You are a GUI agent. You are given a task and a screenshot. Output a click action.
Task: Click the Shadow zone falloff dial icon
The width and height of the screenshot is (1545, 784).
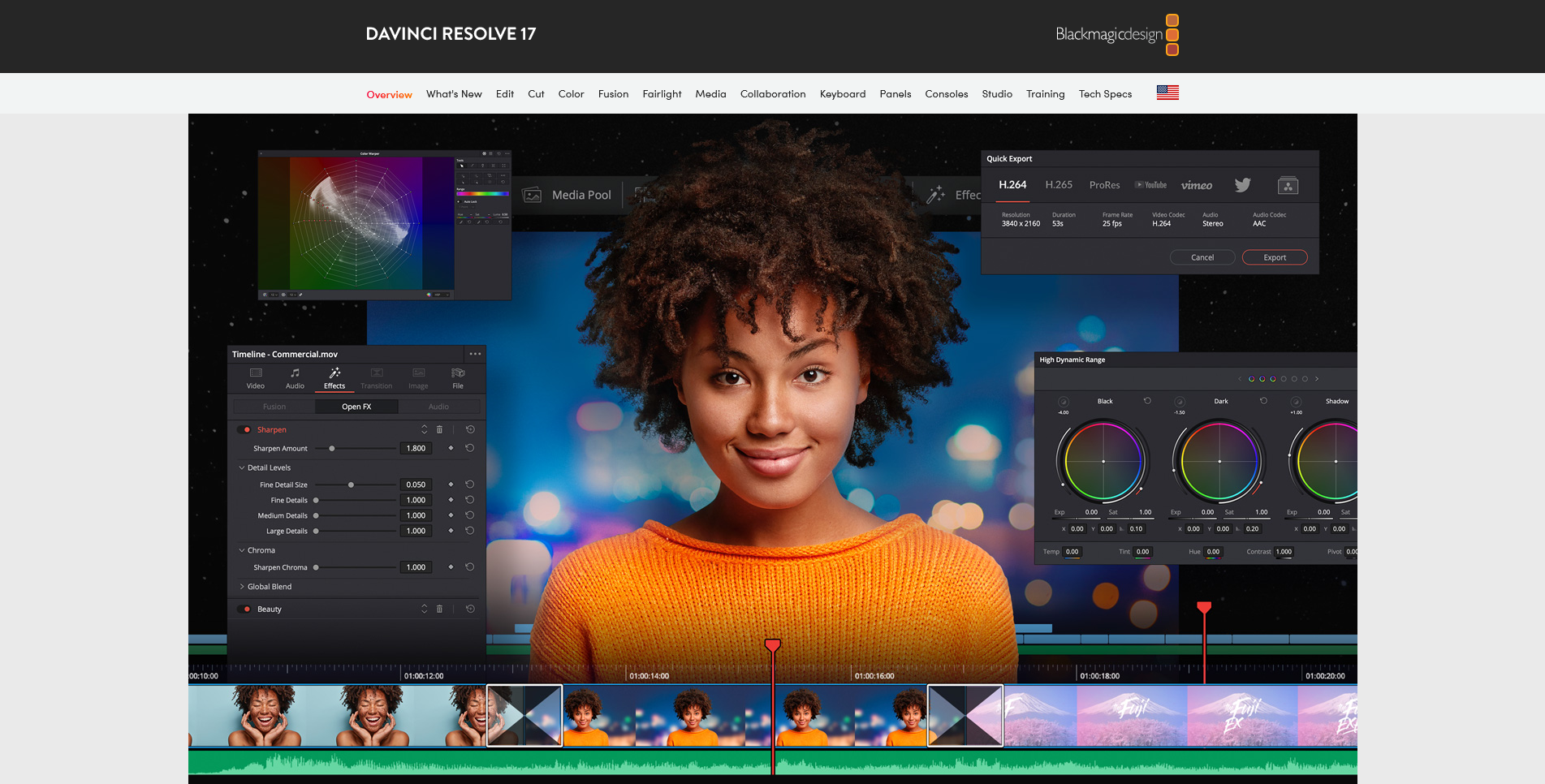[1296, 402]
